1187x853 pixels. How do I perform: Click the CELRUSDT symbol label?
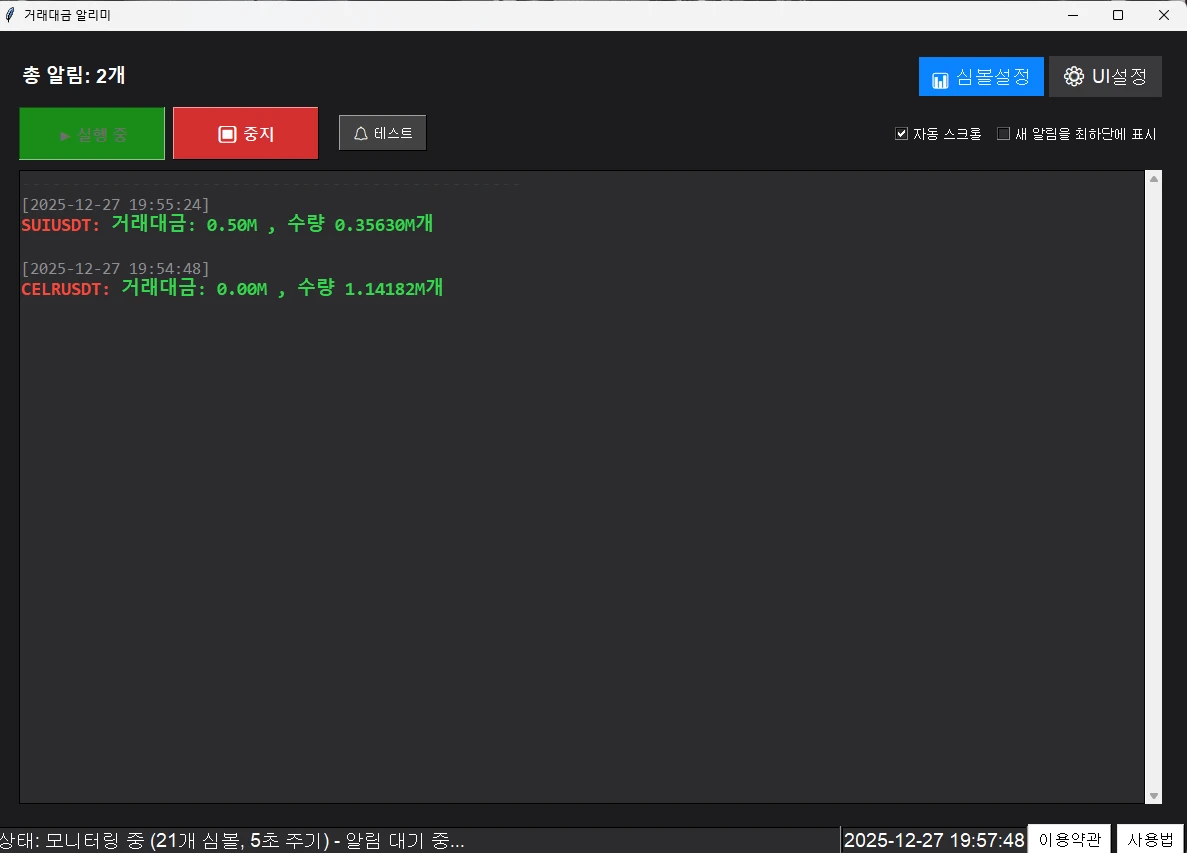(66, 289)
